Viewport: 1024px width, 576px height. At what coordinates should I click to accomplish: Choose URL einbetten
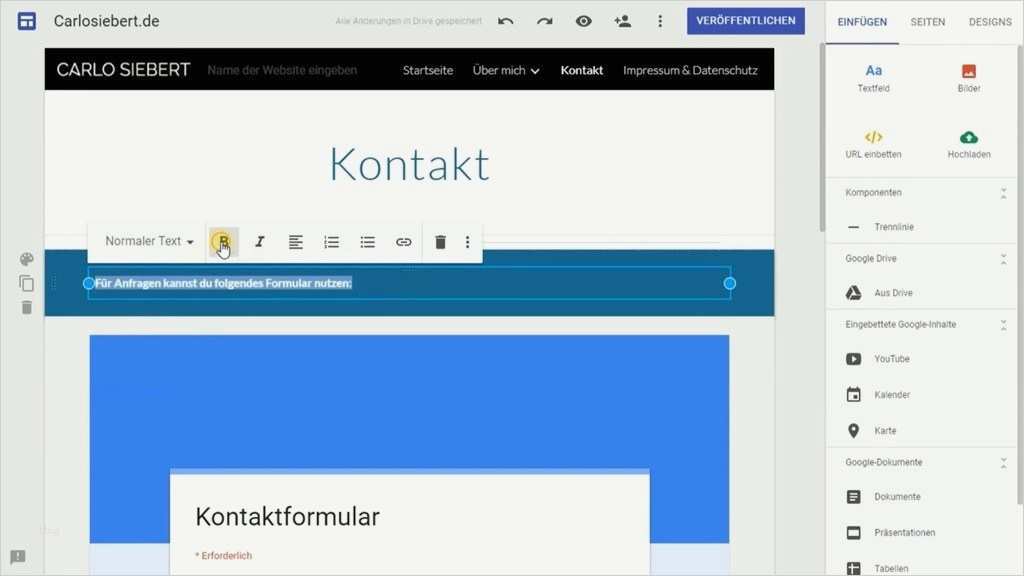click(x=873, y=144)
